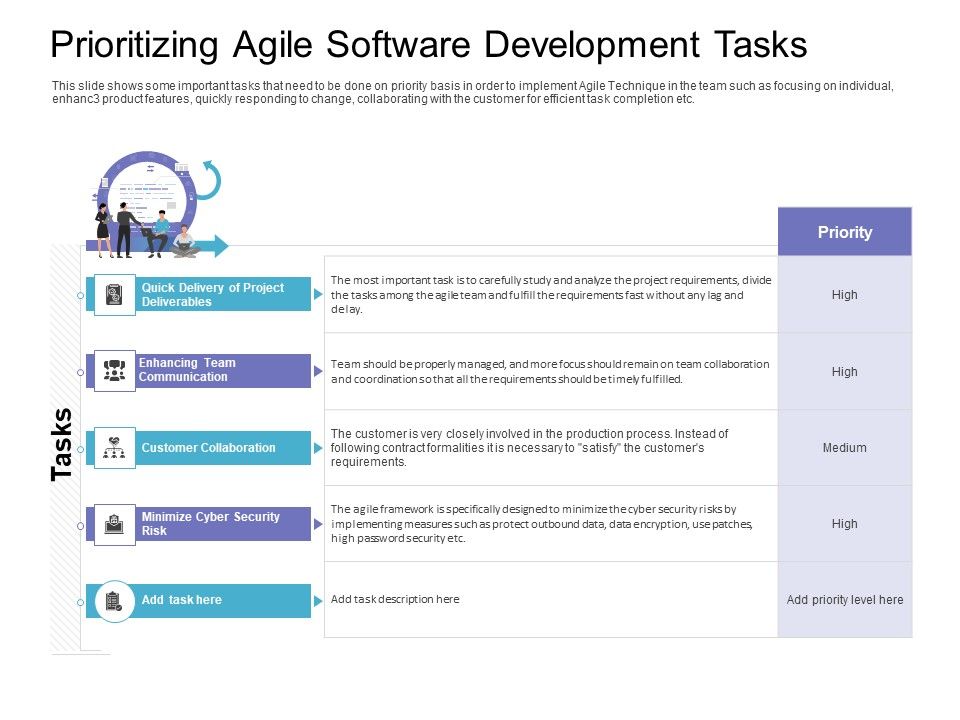Click the Add task description here field
This screenshot has width=960, height=720.
(395, 598)
